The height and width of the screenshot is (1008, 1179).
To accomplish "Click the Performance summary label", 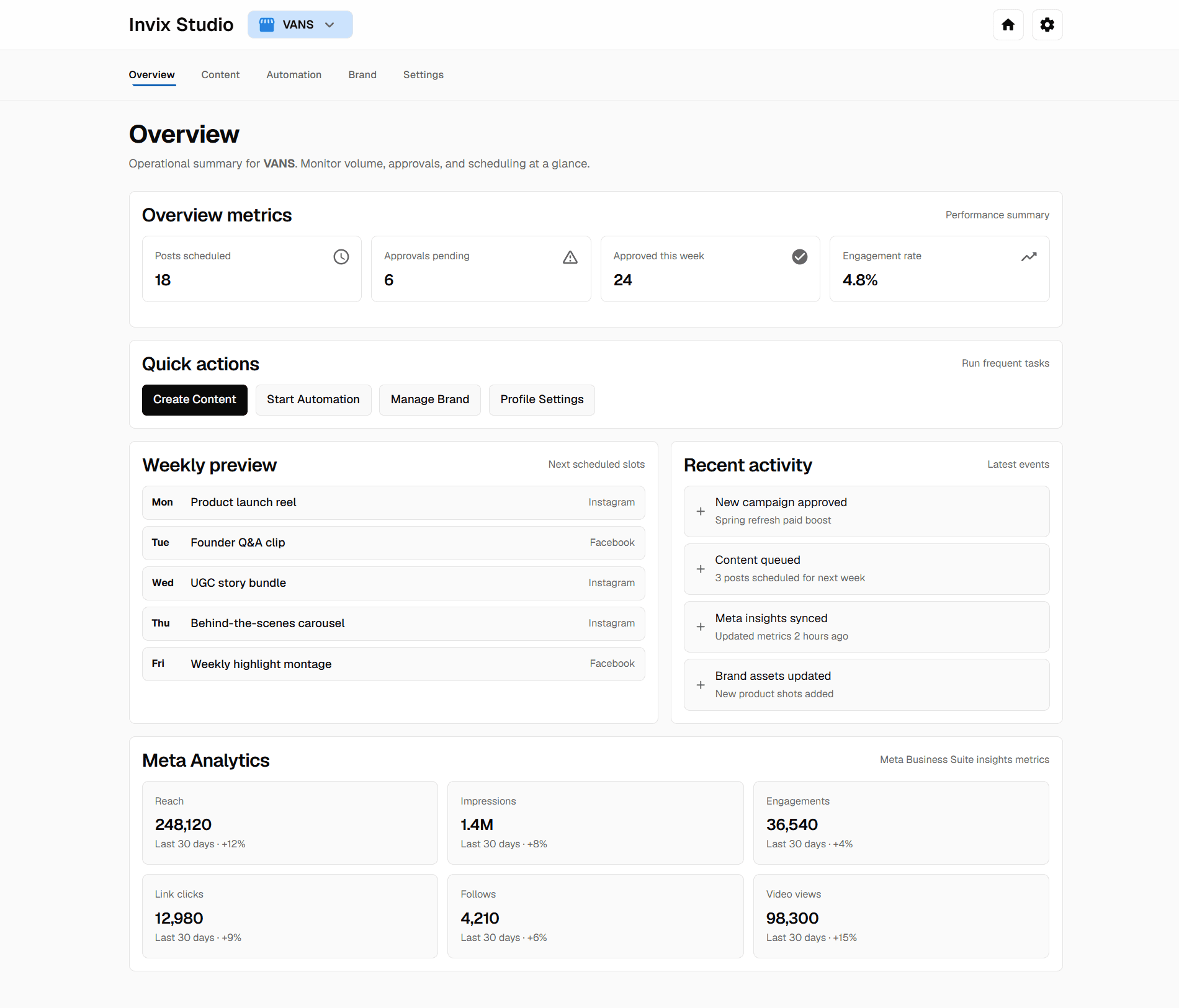I will (997, 215).
